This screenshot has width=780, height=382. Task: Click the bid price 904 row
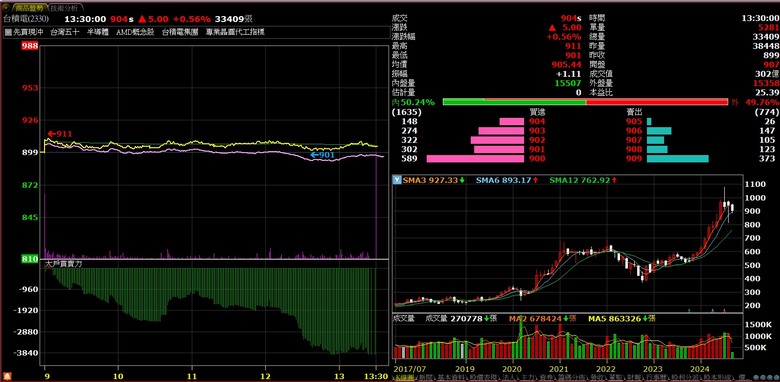(x=537, y=121)
